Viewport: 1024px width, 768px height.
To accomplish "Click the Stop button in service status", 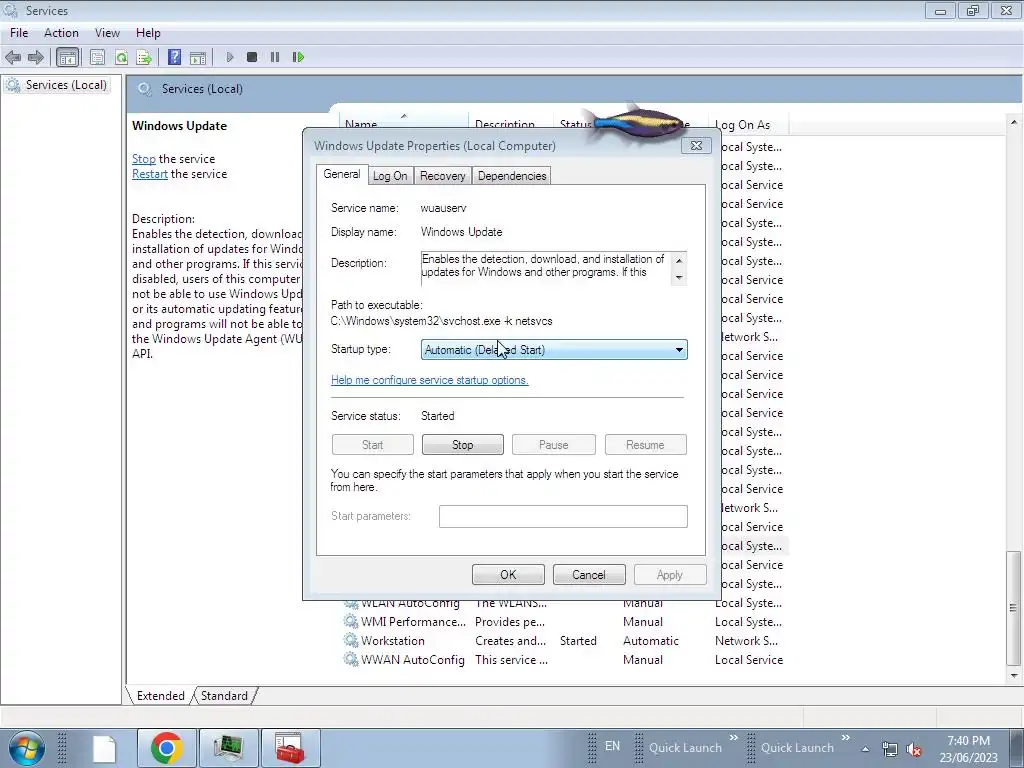I will [462, 445].
